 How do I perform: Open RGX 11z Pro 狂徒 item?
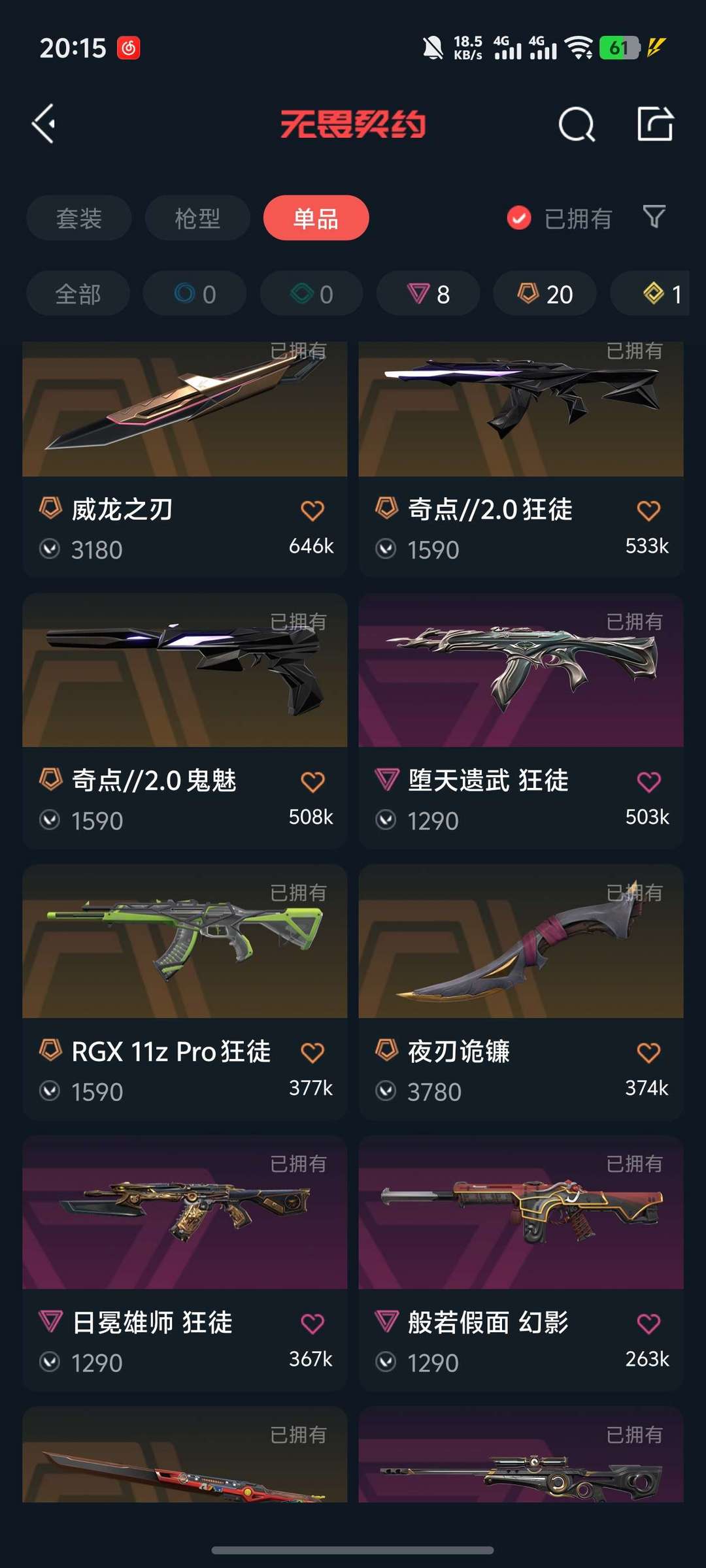tap(184, 992)
